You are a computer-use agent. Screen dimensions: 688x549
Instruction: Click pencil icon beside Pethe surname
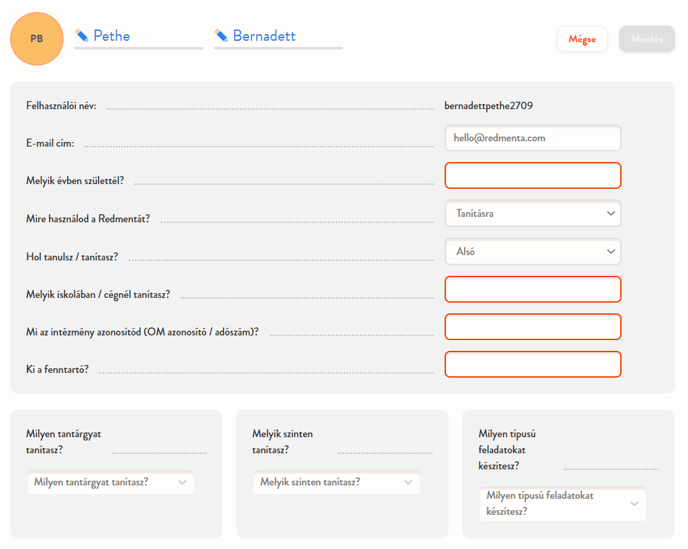pos(82,36)
